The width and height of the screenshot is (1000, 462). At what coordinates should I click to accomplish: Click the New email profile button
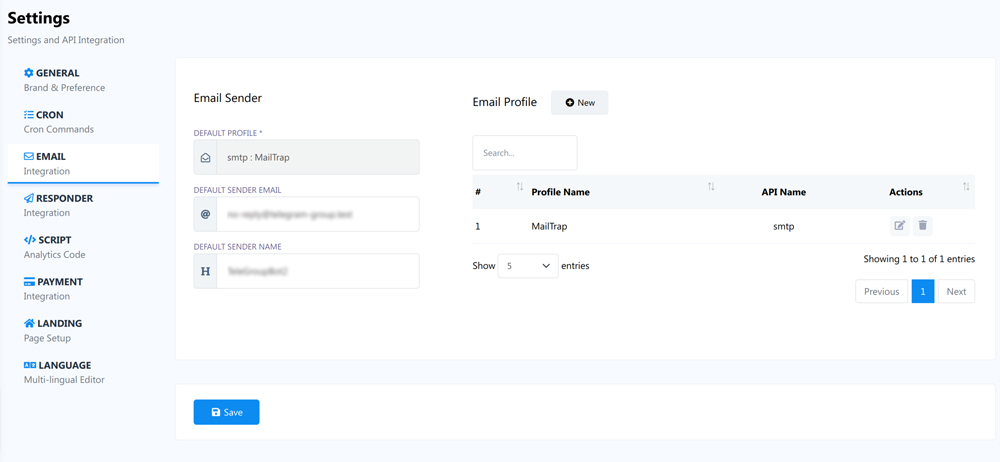point(580,103)
